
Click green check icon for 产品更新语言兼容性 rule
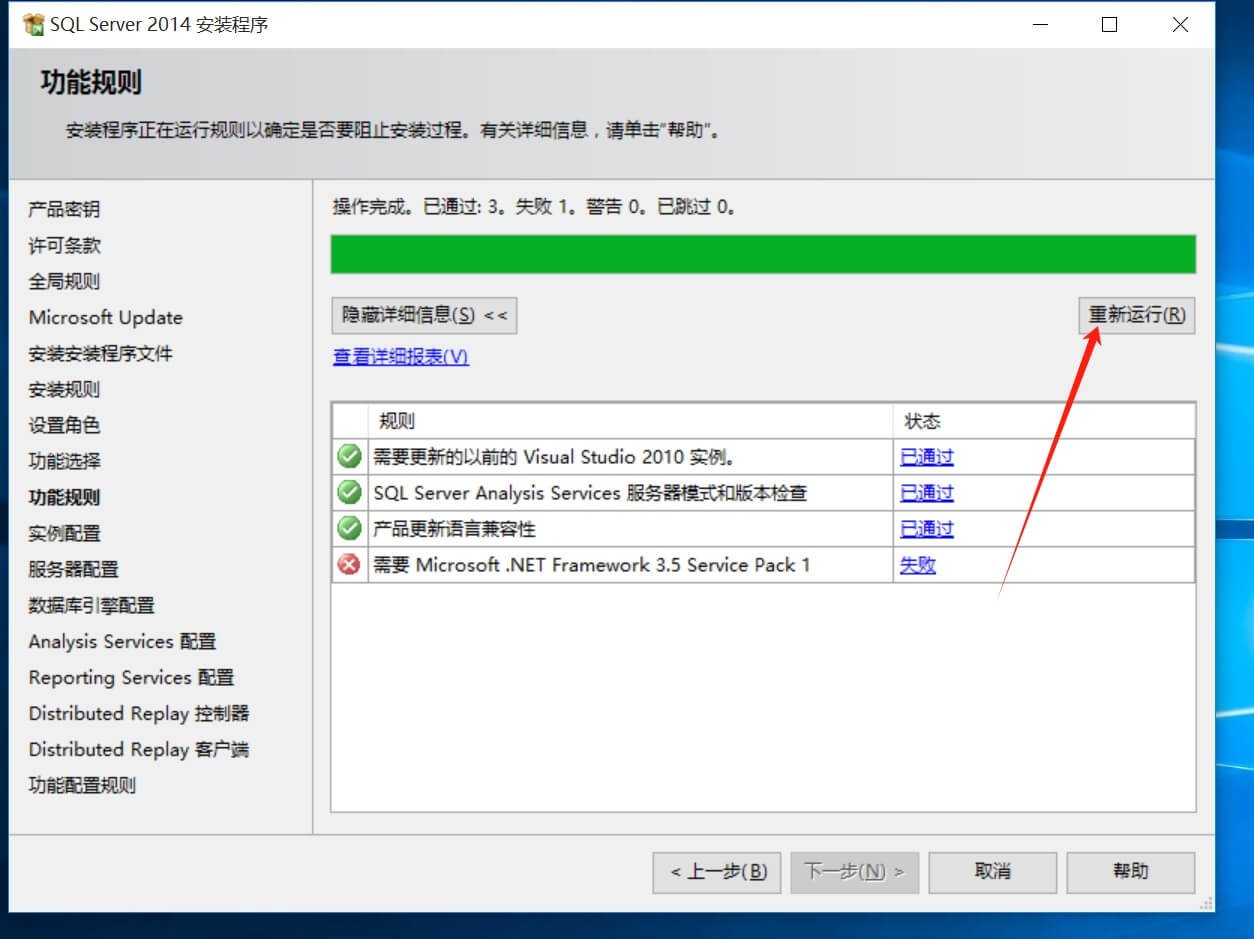click(349, 529)
